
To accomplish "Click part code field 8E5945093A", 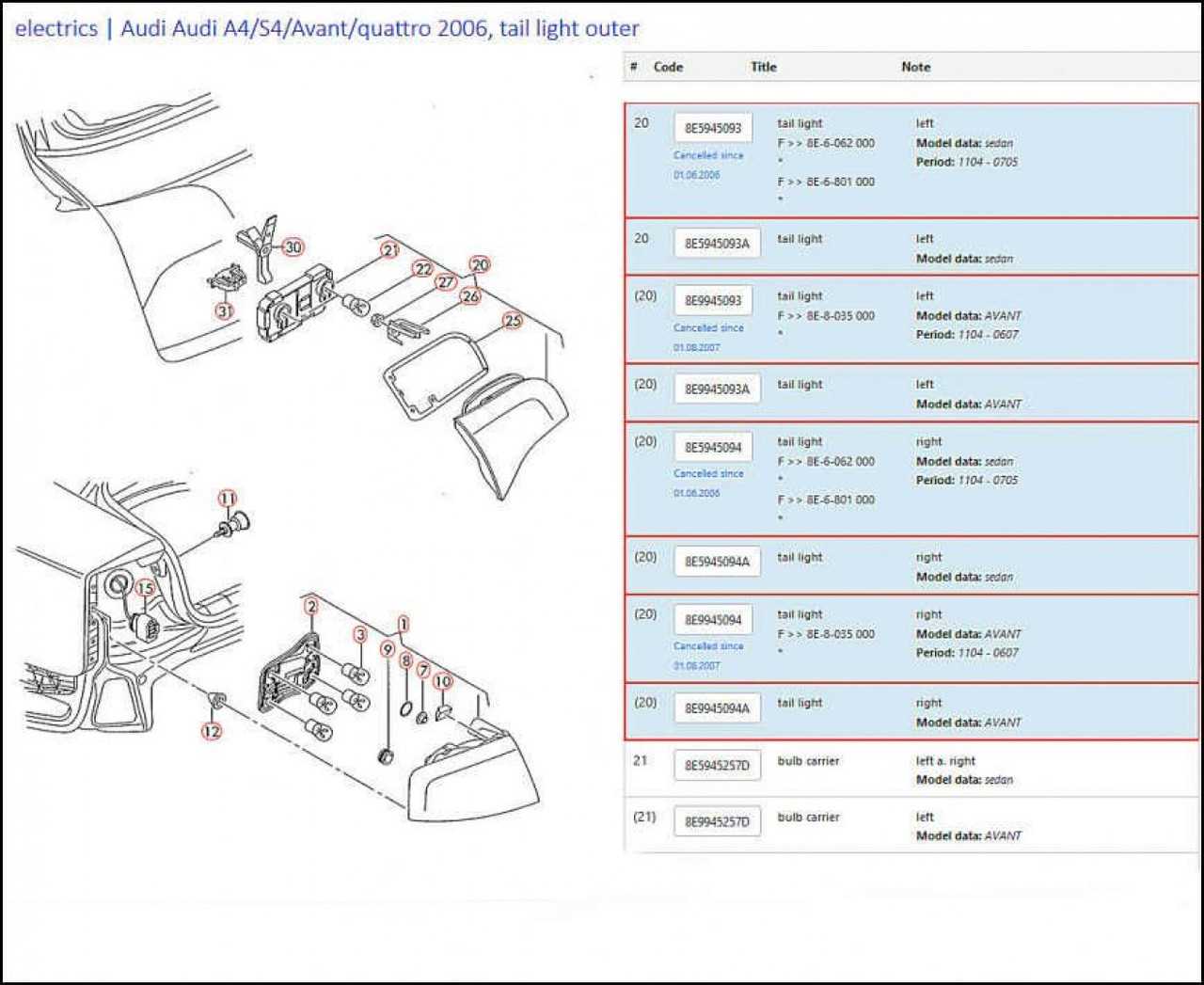I will [717, 244].
